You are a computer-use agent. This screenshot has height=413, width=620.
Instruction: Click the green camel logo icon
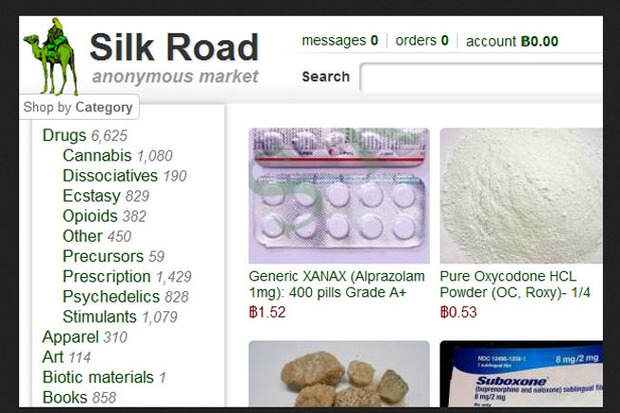(50, 56)
